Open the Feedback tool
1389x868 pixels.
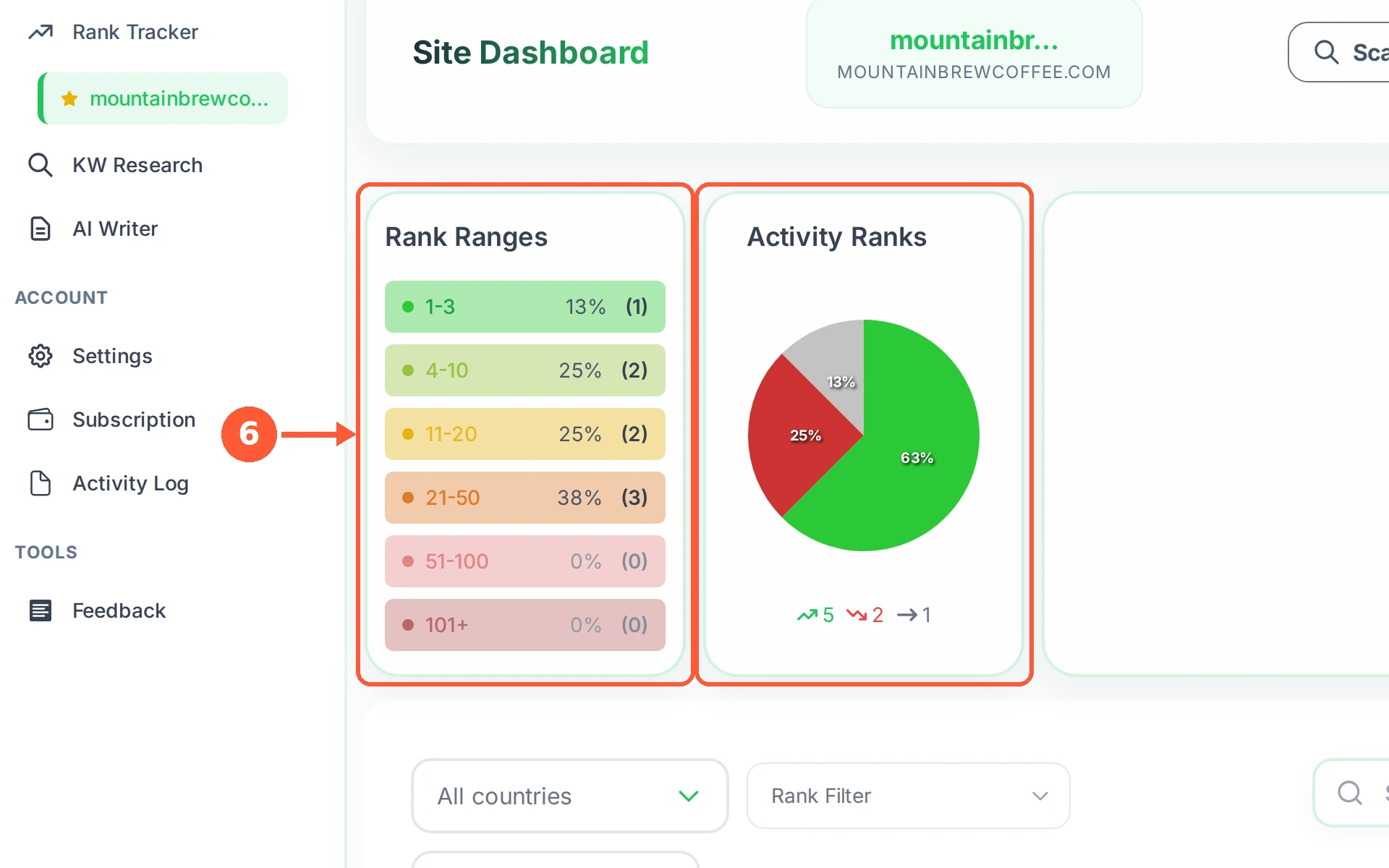(119, 610)
